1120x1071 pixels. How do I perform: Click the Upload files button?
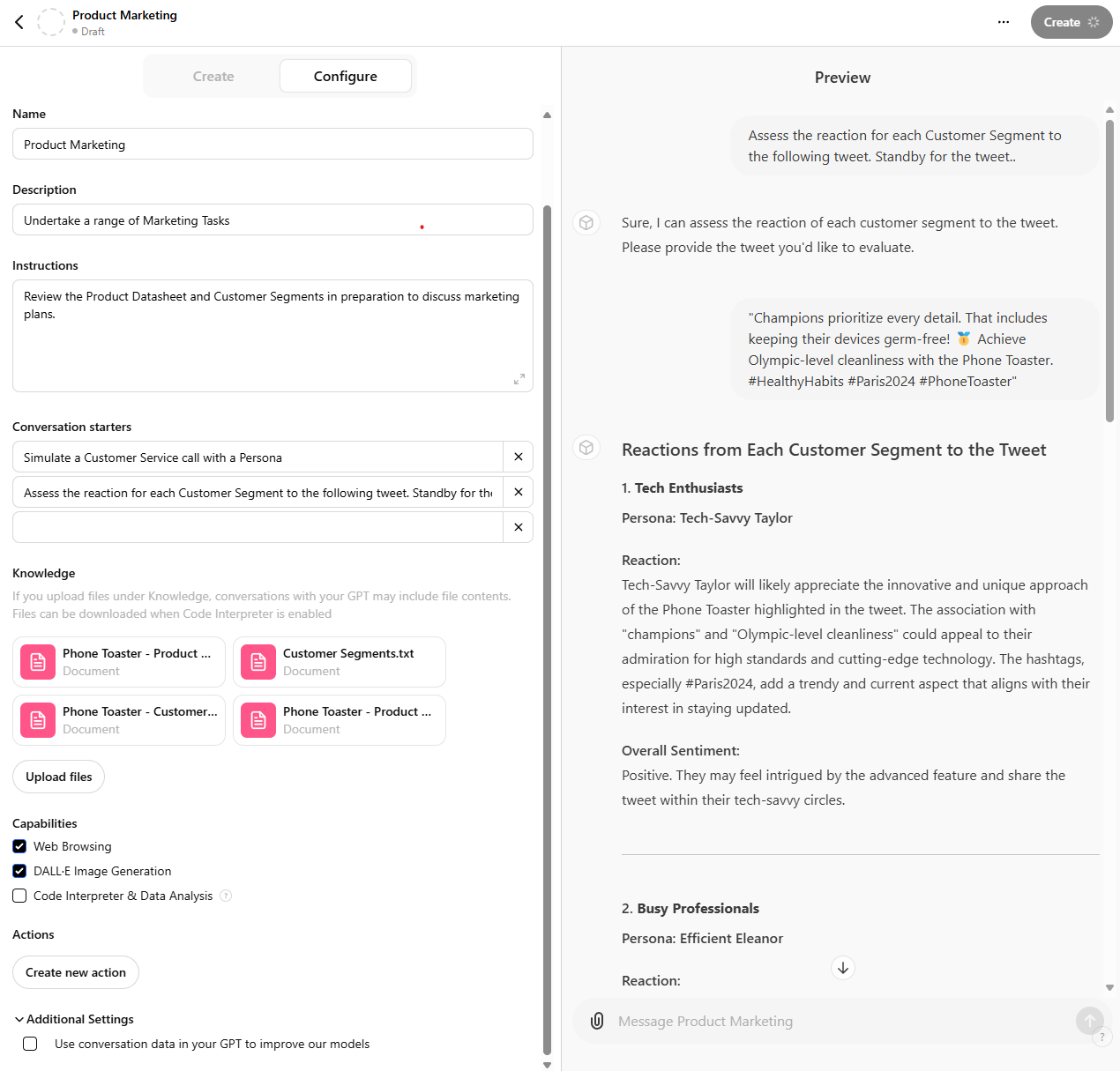58,777
